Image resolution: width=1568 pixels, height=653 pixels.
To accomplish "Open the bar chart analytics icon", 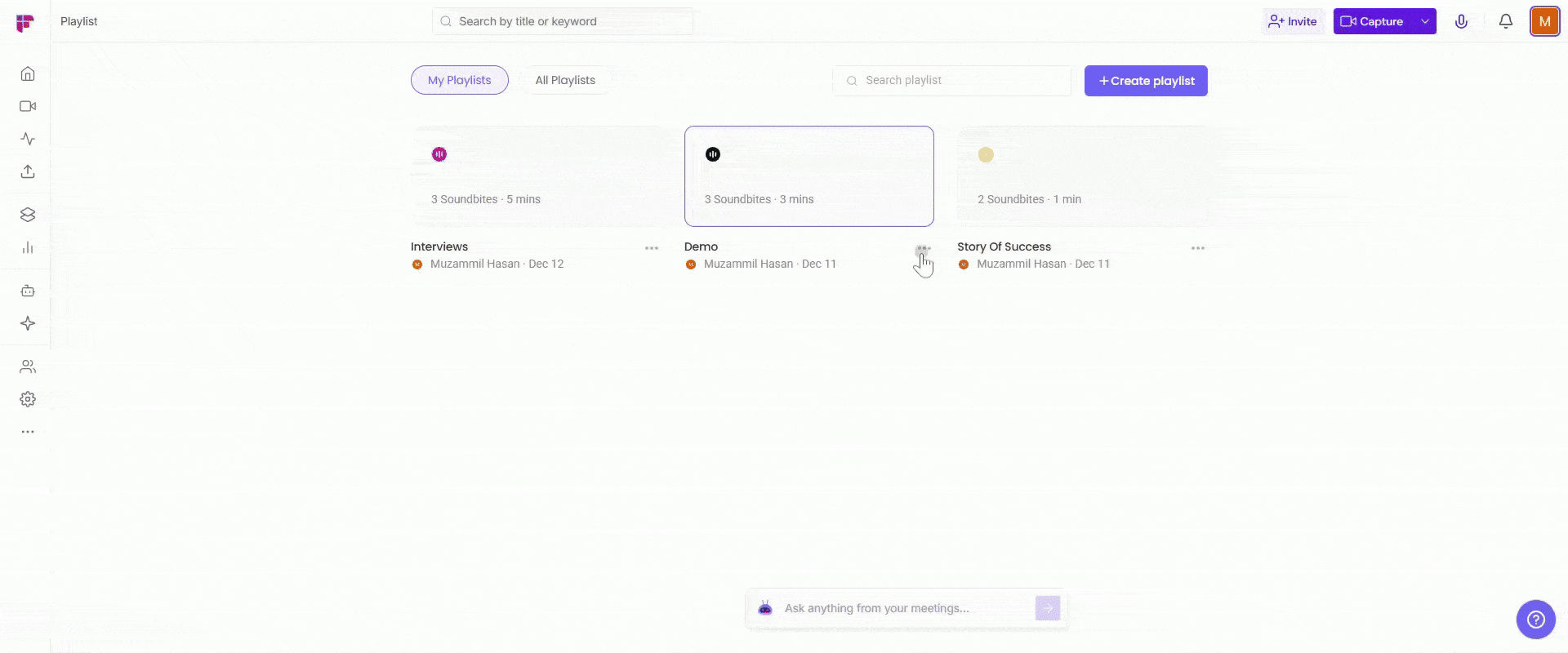I will pos(28,247).
